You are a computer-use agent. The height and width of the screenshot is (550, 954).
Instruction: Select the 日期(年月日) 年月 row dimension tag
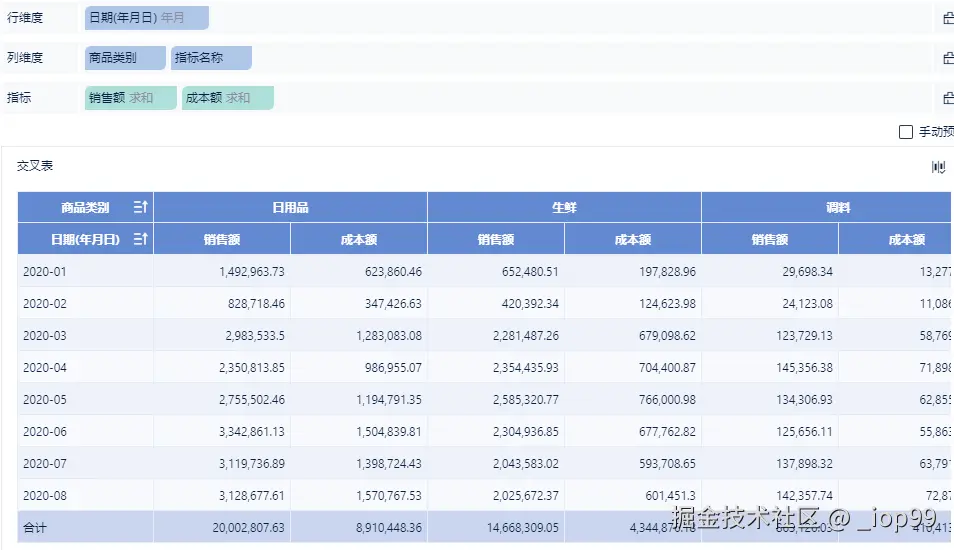(147, 18)
